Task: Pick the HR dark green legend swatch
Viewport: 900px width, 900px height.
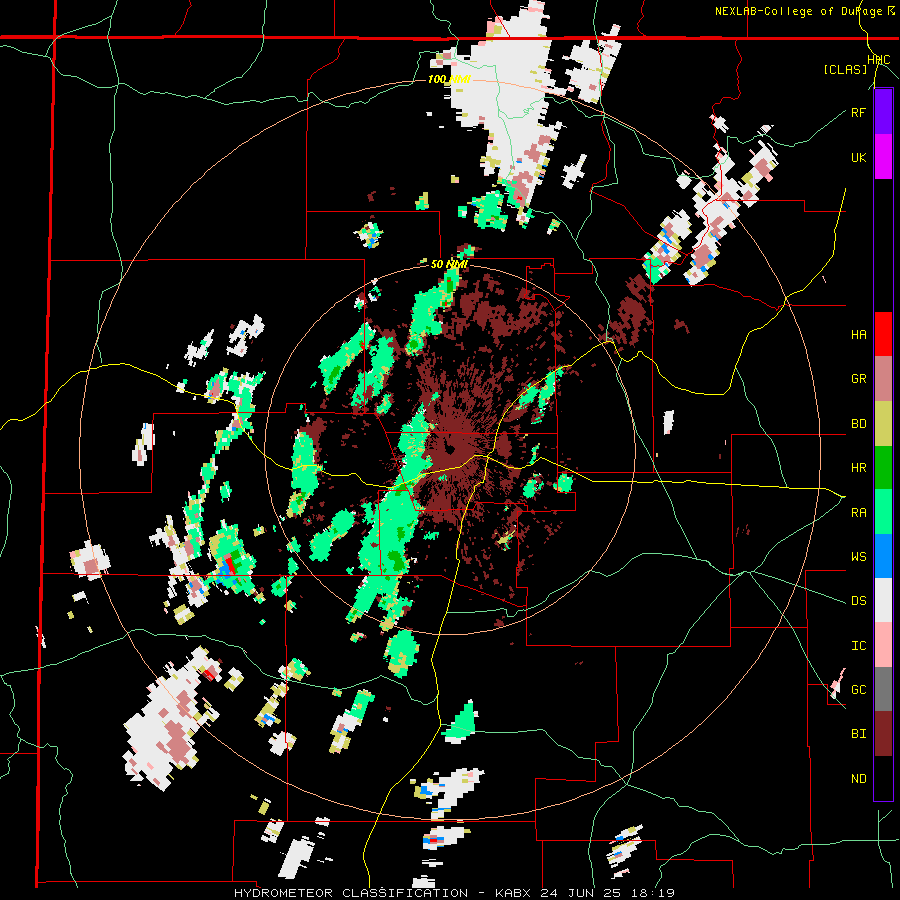Action: coord(883,468)
